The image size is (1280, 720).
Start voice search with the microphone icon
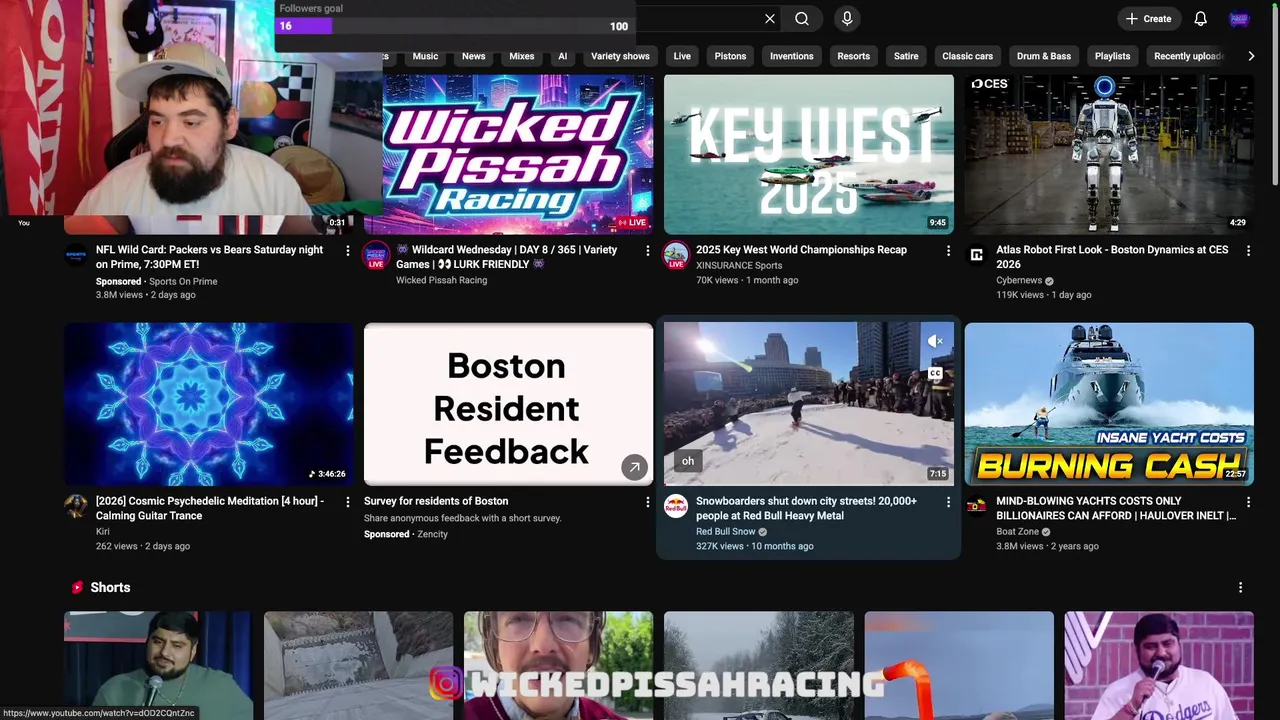pyautogui.click(x=847, y=19)
